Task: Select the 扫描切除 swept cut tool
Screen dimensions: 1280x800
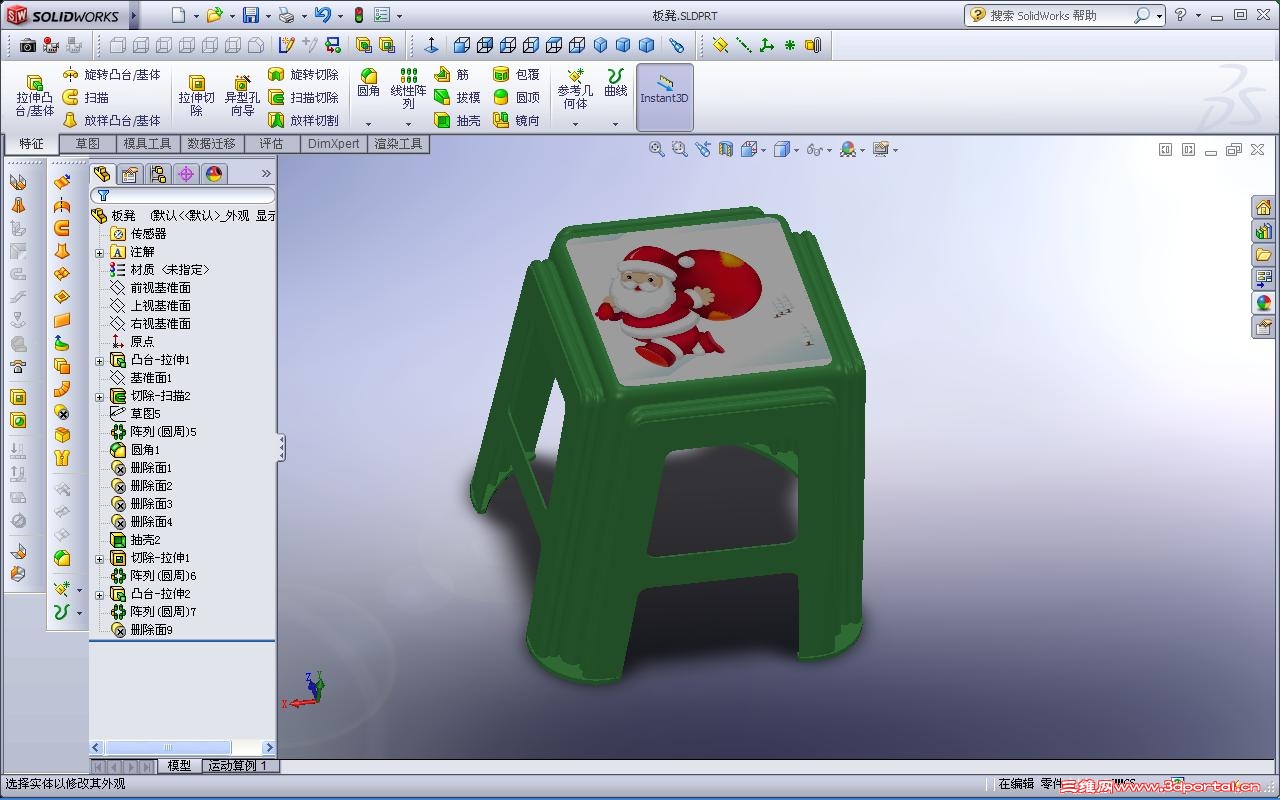Action: [x=304, y=98]
